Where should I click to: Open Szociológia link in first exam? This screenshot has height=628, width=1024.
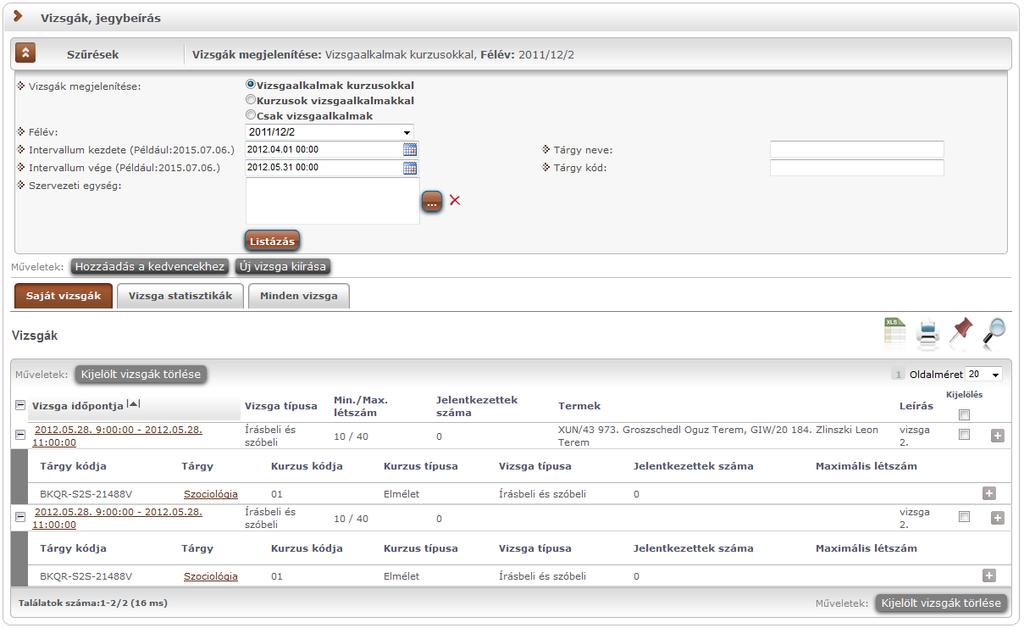[x=210, y=494]
